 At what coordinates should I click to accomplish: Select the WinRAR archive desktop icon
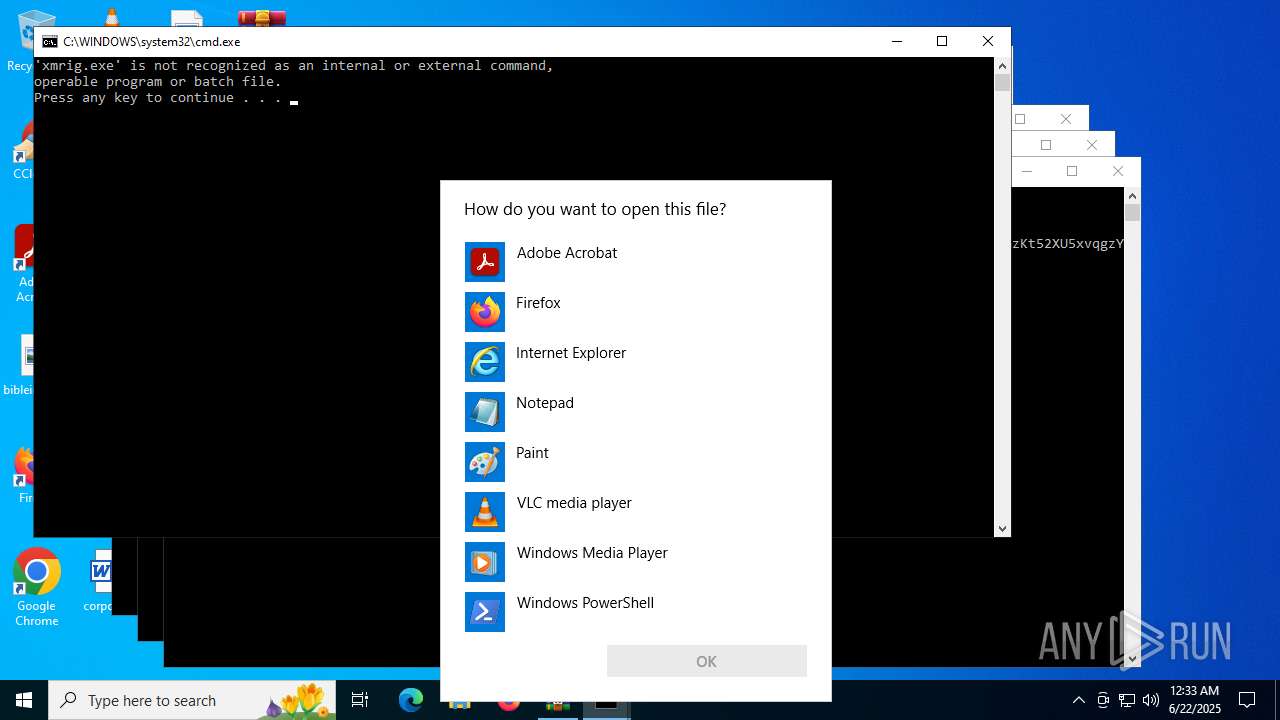click(x=262, y=18)
